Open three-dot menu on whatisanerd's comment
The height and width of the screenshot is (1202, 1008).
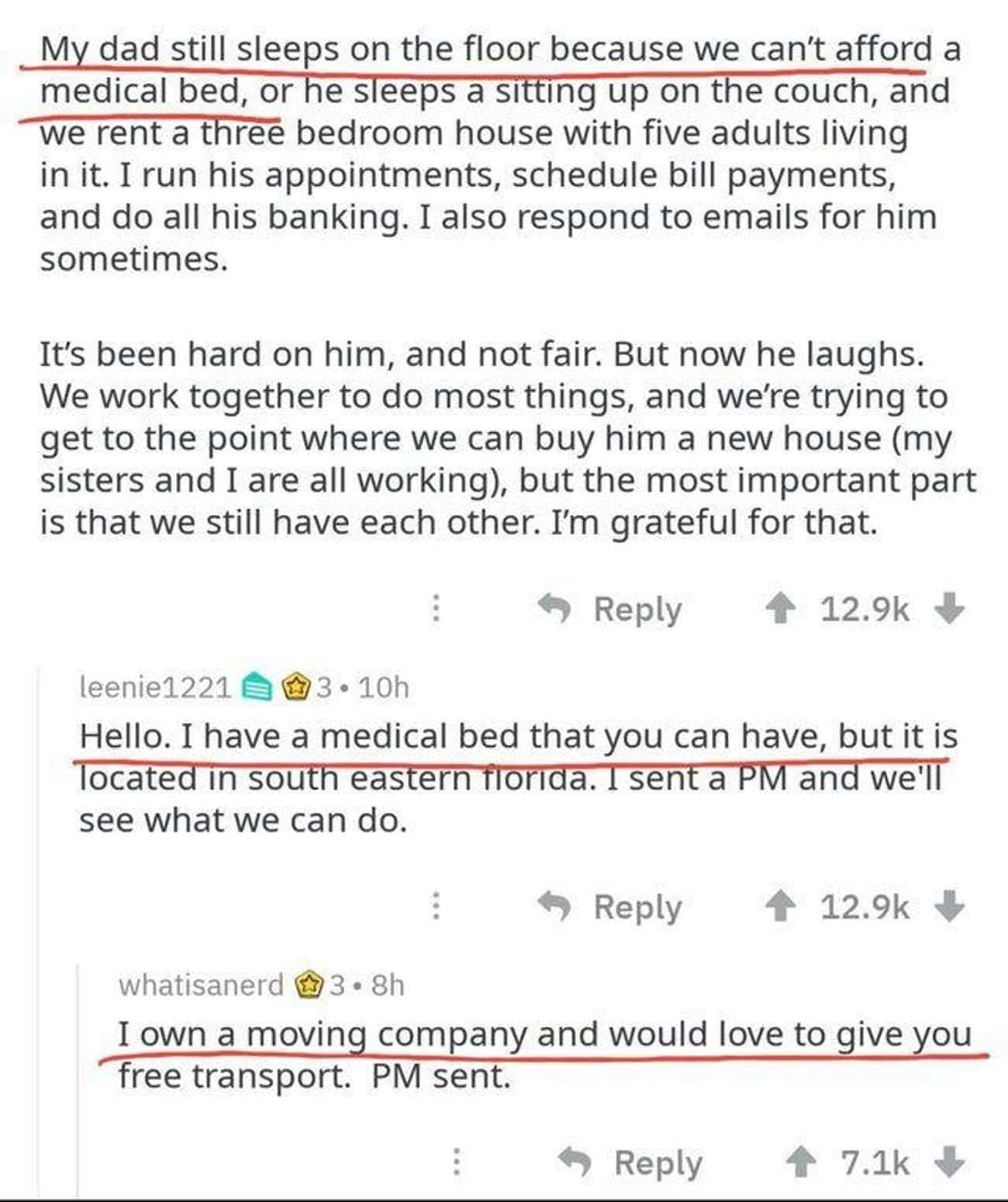tap(457, 1162)
